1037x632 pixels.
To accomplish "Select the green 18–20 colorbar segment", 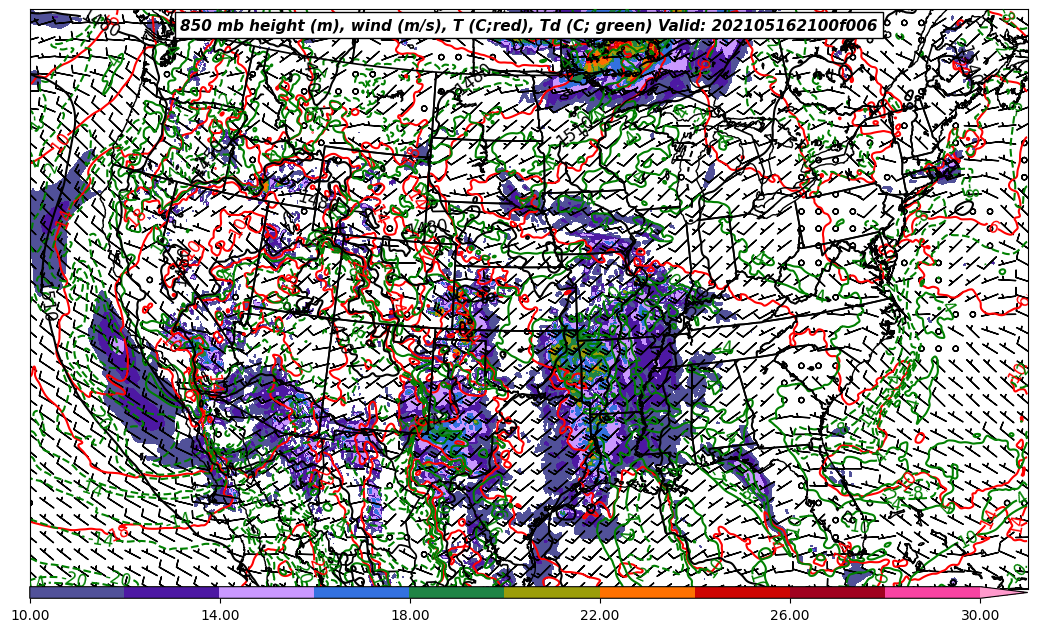I will tap(457, 592).
